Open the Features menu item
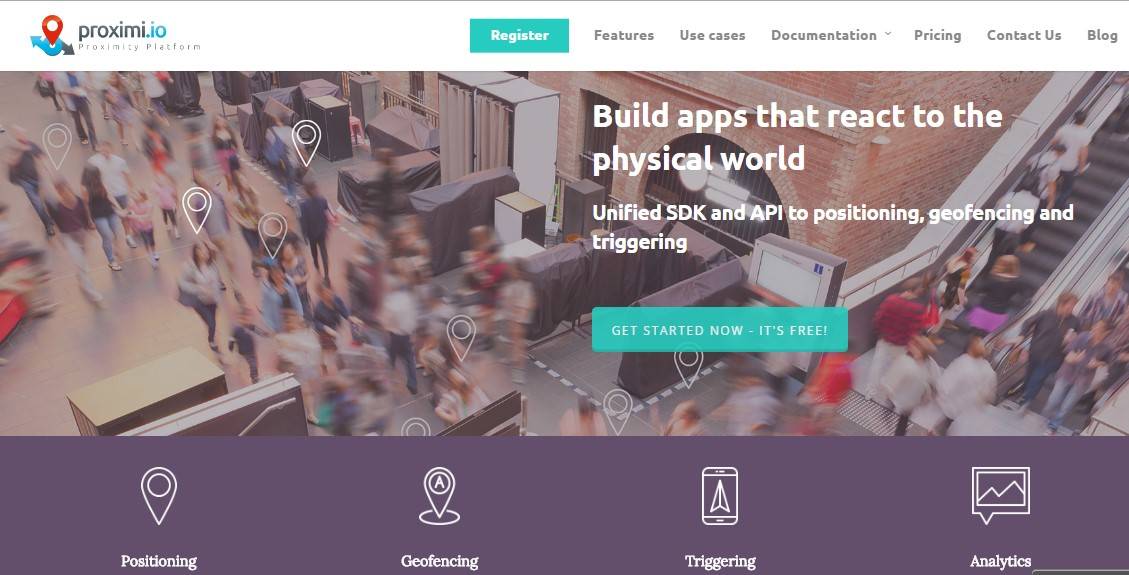The height and width of the screenshot is (575, 1129). 624,35
